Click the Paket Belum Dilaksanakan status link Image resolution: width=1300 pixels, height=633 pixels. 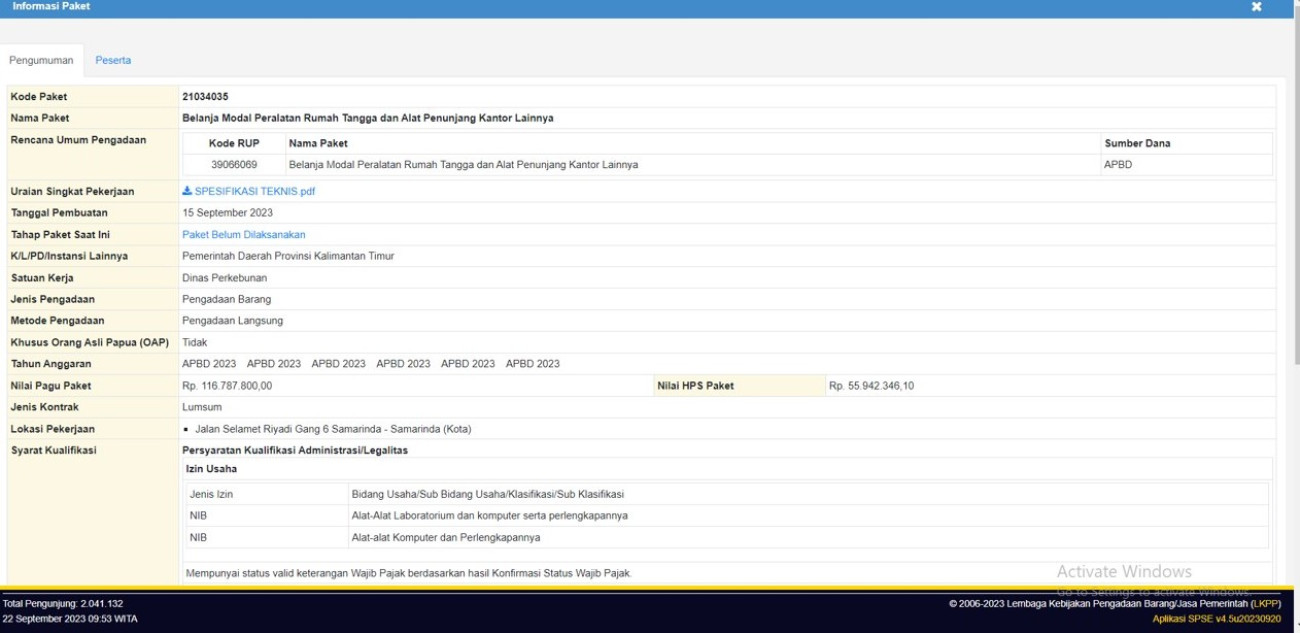click(x=243, y=235)
